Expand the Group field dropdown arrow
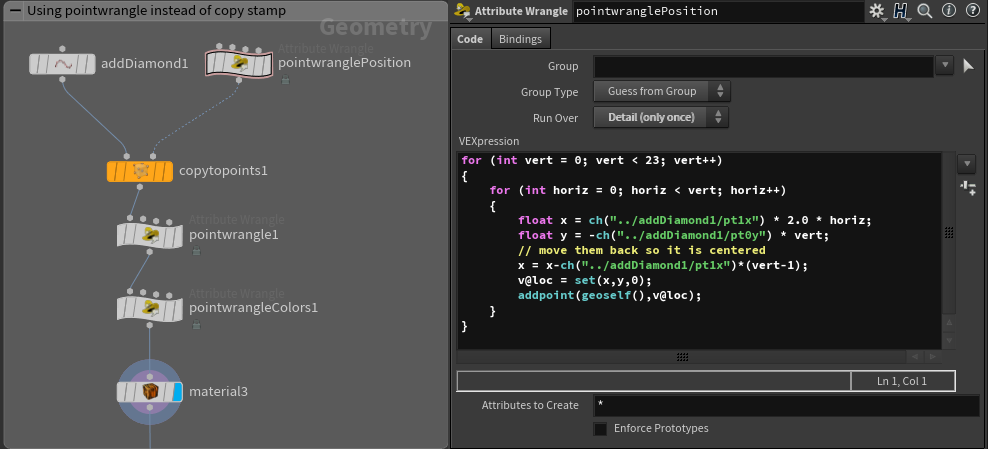This screenshot has height=449, width=988. click(945, 66)
